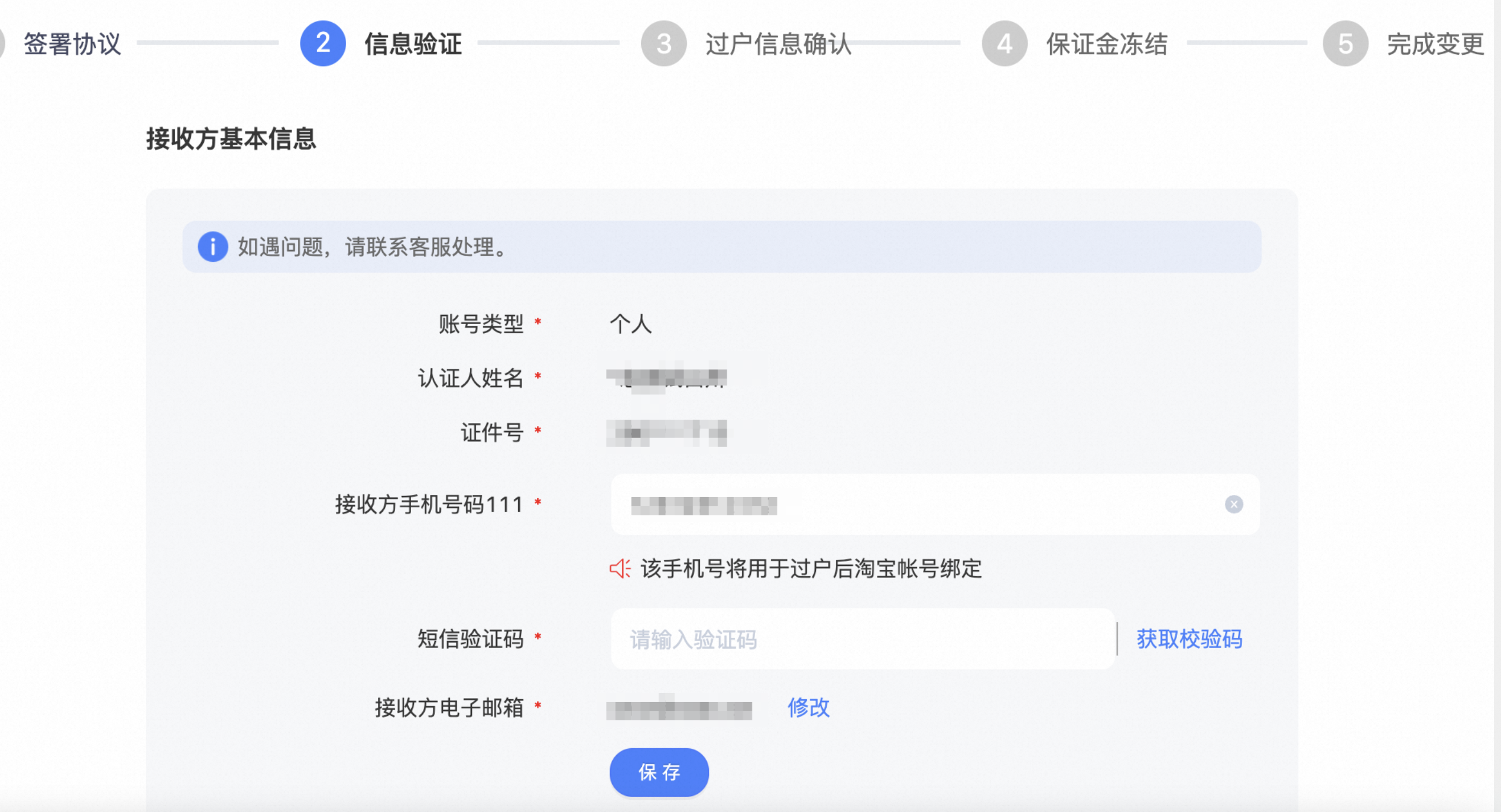Click 修改 next to the email

[809, 707]
